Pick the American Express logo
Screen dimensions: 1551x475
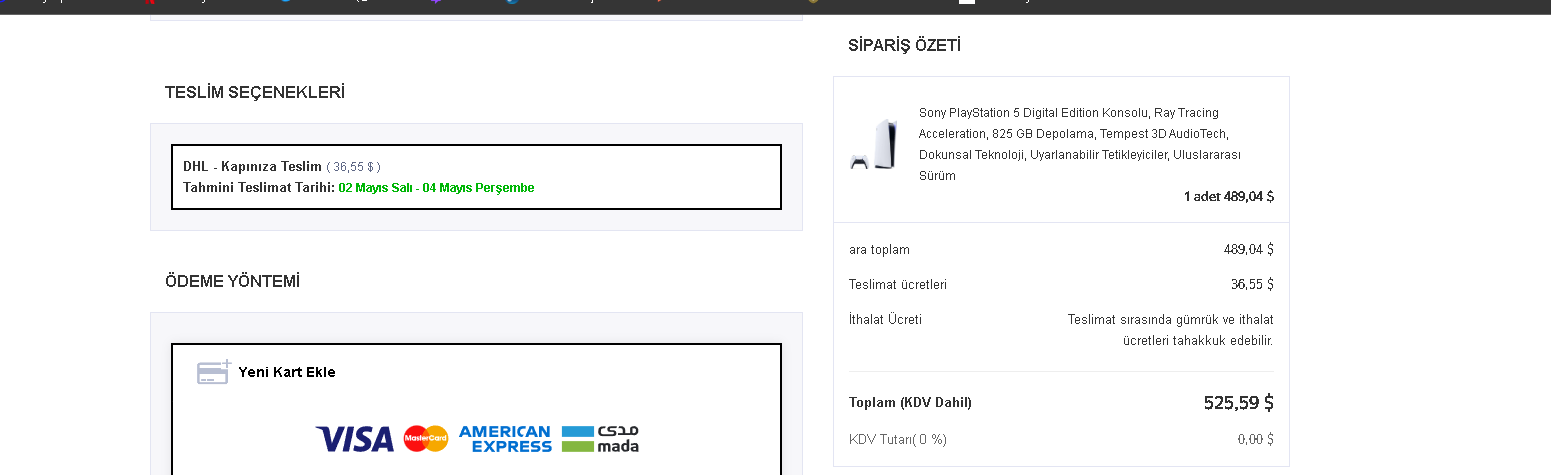point(504,439)
